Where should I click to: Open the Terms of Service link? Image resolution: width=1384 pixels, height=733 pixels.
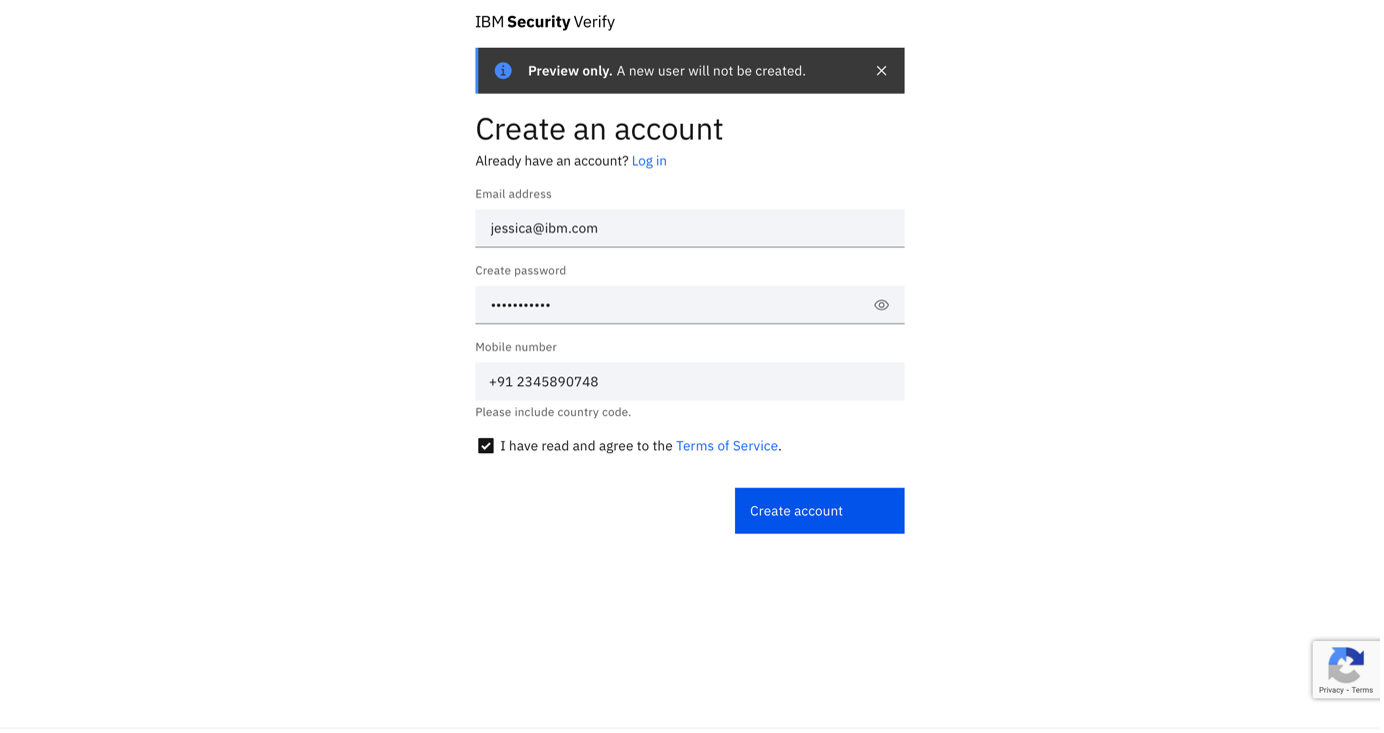coord(727,446)
